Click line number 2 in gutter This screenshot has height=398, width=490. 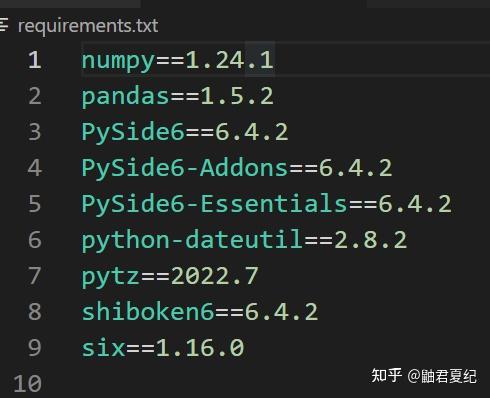pos(35,96)
